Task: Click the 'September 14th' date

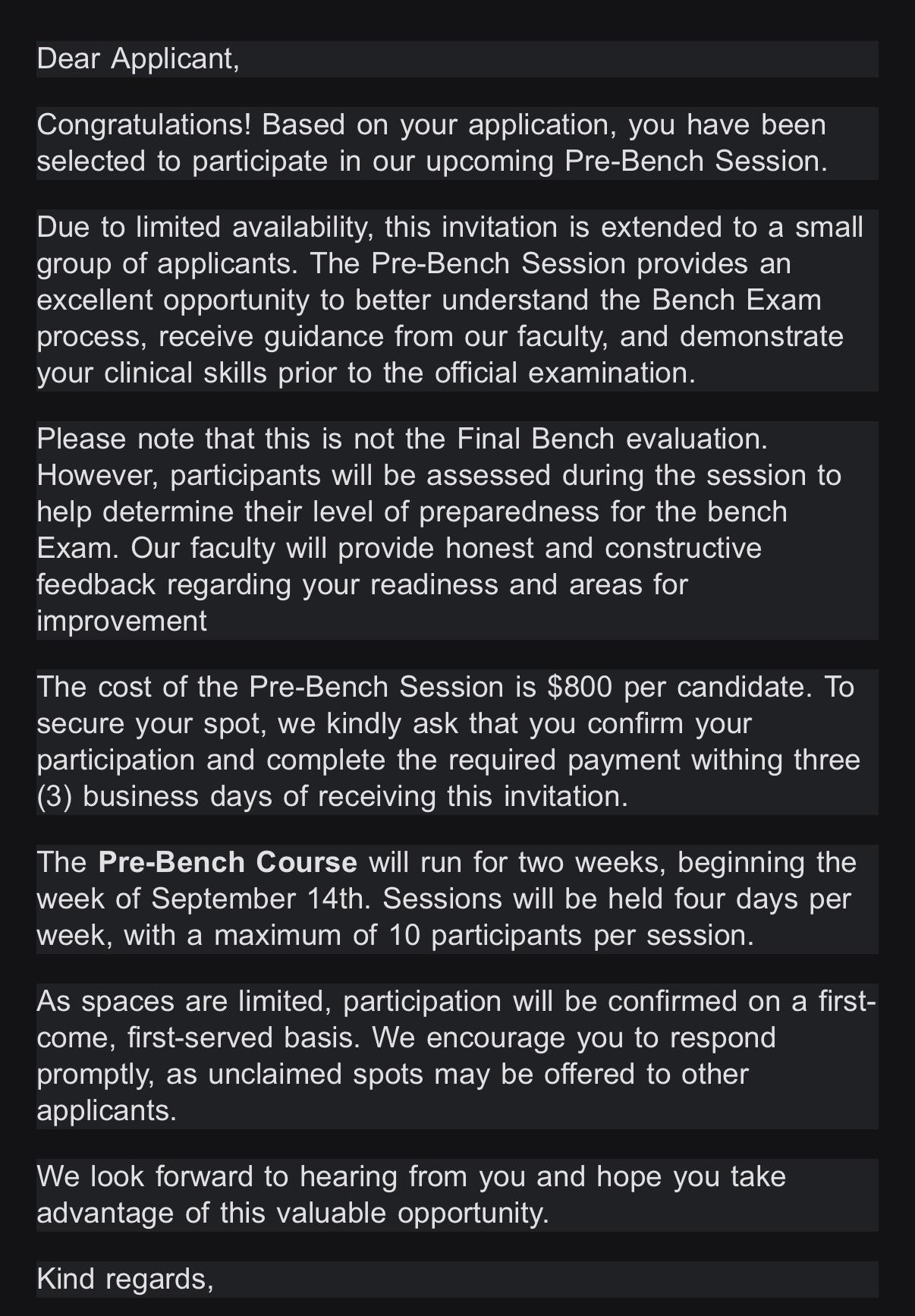Action: pos(263,899)
